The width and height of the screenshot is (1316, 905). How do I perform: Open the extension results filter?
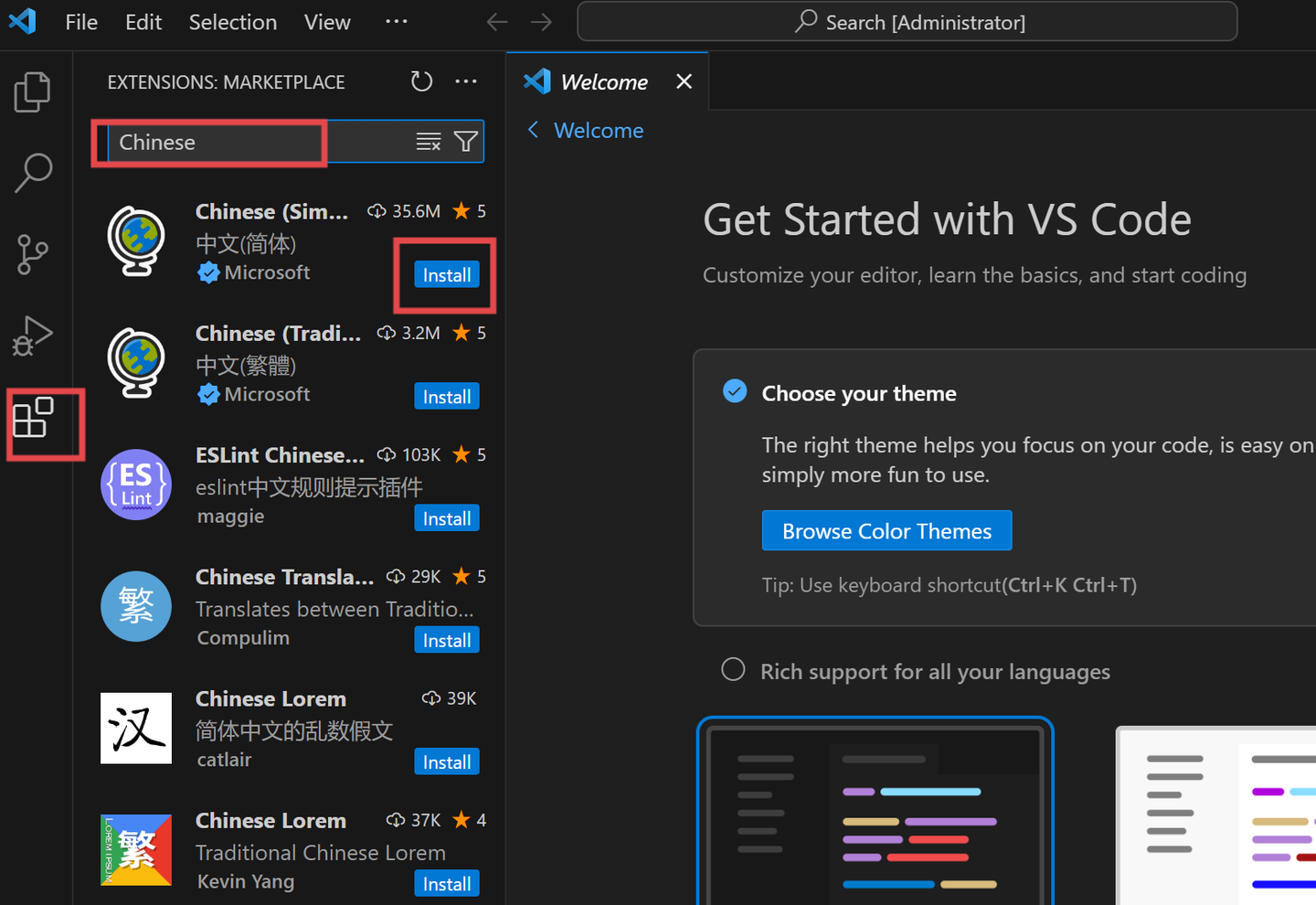tap(466, 142)
